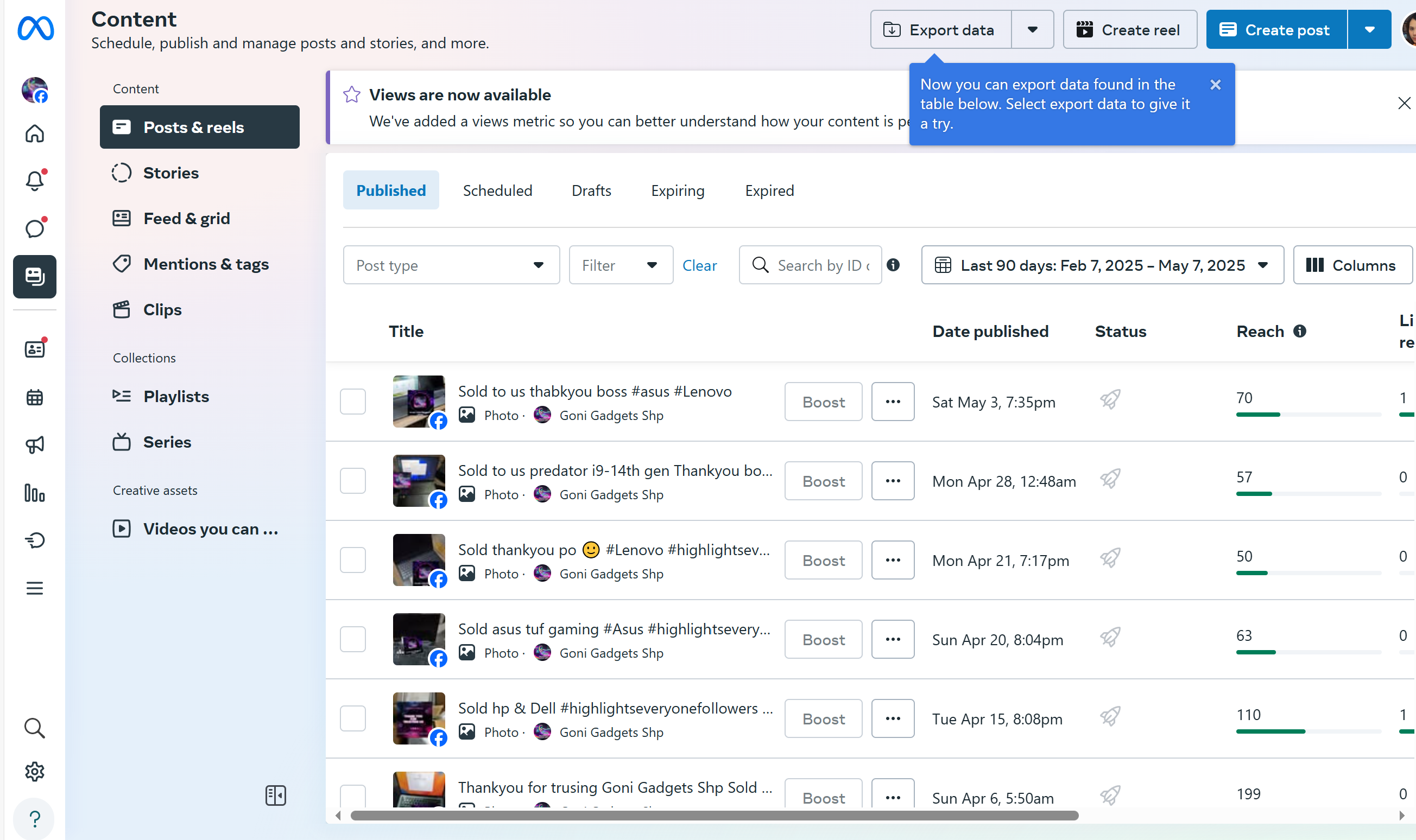Tick checkbox for 'Sold asus tuf gaming' post
This screenshot has height=840, width=1416.
[x=353, y=639]
